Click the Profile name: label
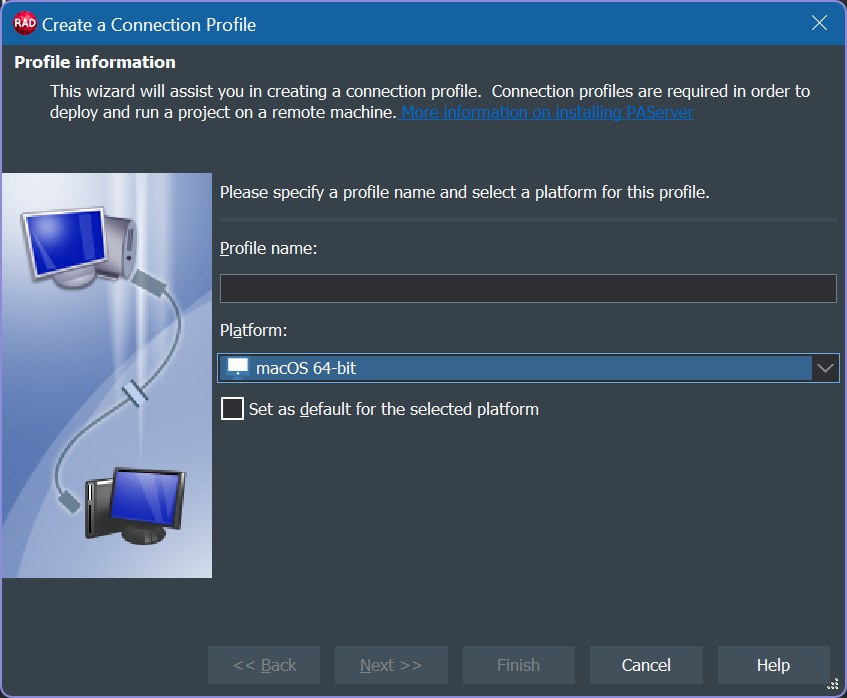The image size is (847, 698). point(268,249)
